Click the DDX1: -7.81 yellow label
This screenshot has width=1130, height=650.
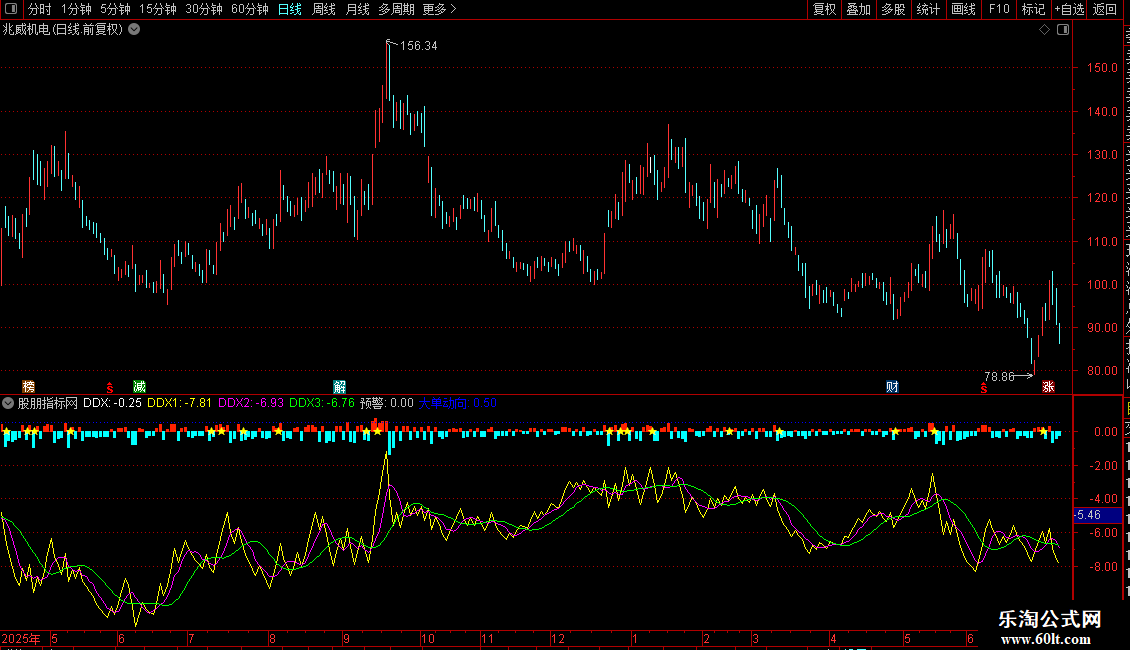pyautogui.click(x=179, y=403)
